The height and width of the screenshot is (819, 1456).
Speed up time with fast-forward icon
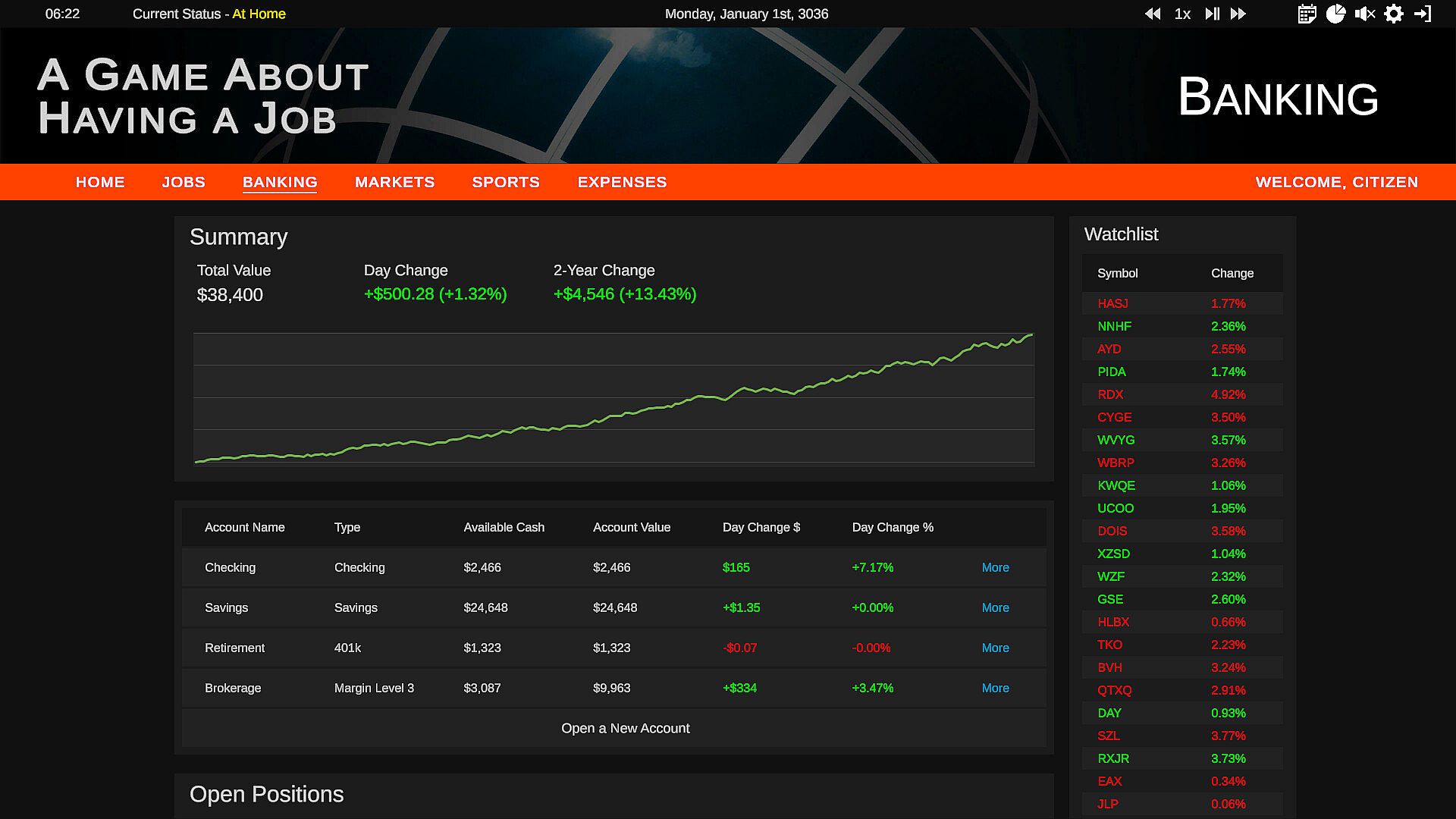click(x=1238, y=14)
